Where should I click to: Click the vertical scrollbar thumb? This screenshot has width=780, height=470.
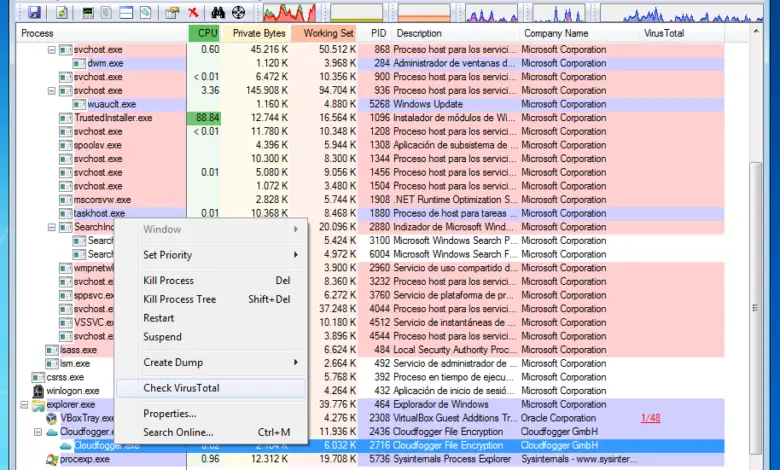tap(756, 308)
